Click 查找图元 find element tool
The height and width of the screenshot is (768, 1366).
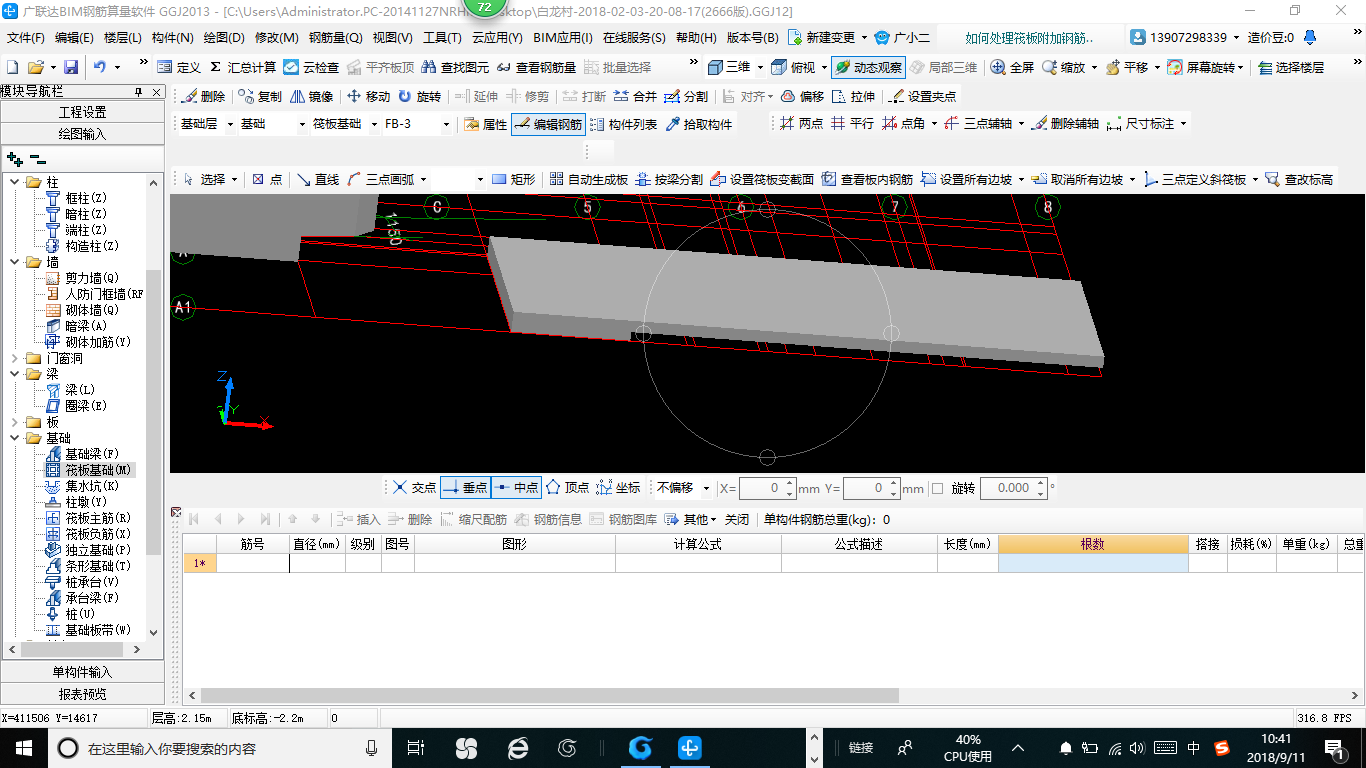[455, 67]
